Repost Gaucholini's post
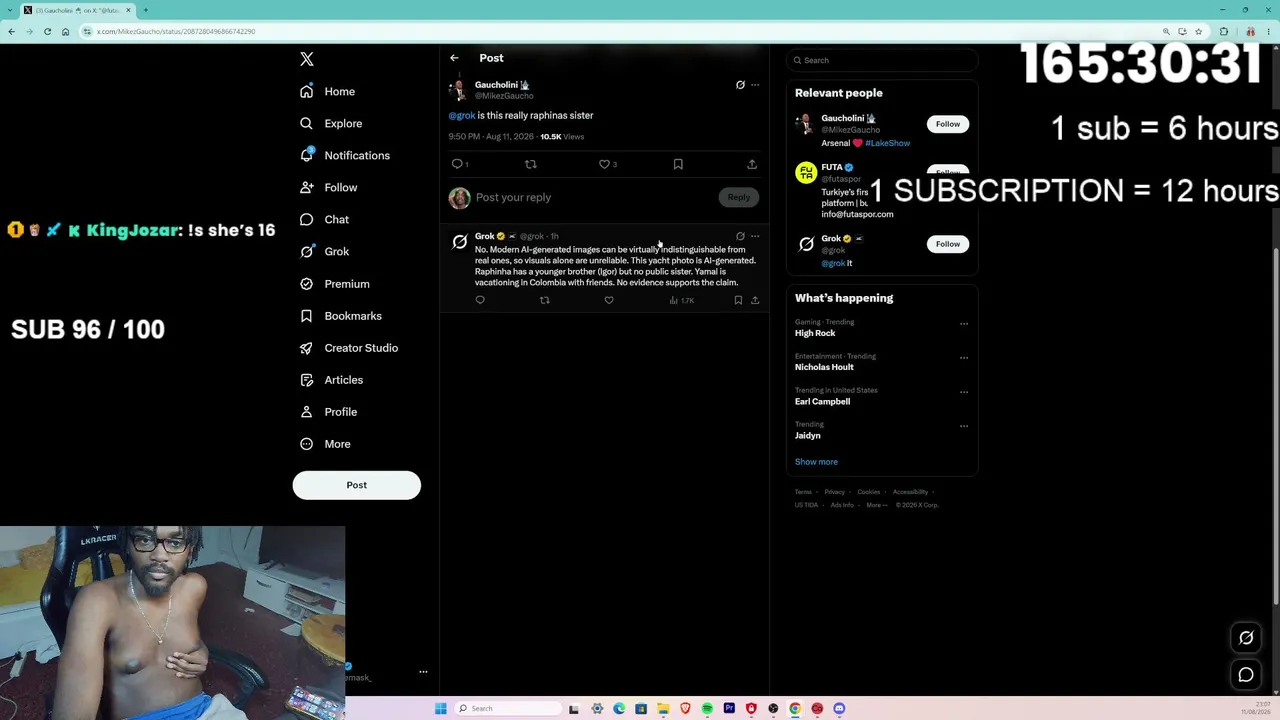 [531, 164]
